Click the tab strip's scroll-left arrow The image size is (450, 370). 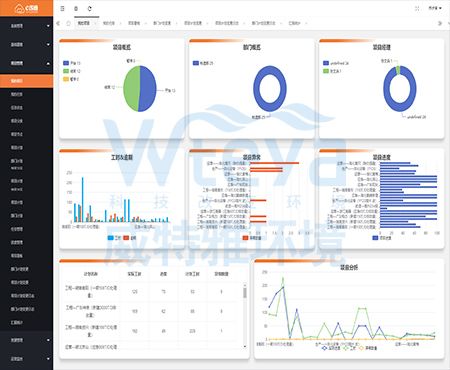click(58, 23)
